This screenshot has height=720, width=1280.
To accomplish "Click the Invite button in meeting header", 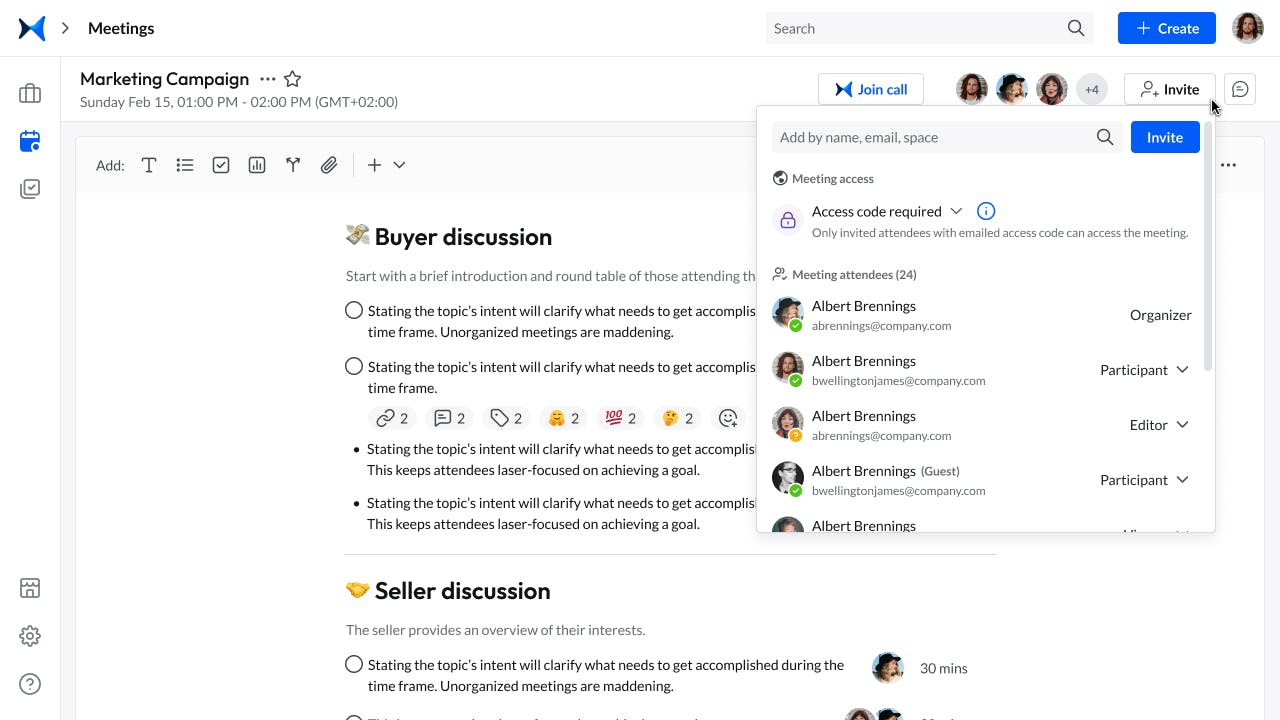I will [x=1169, y=89].
